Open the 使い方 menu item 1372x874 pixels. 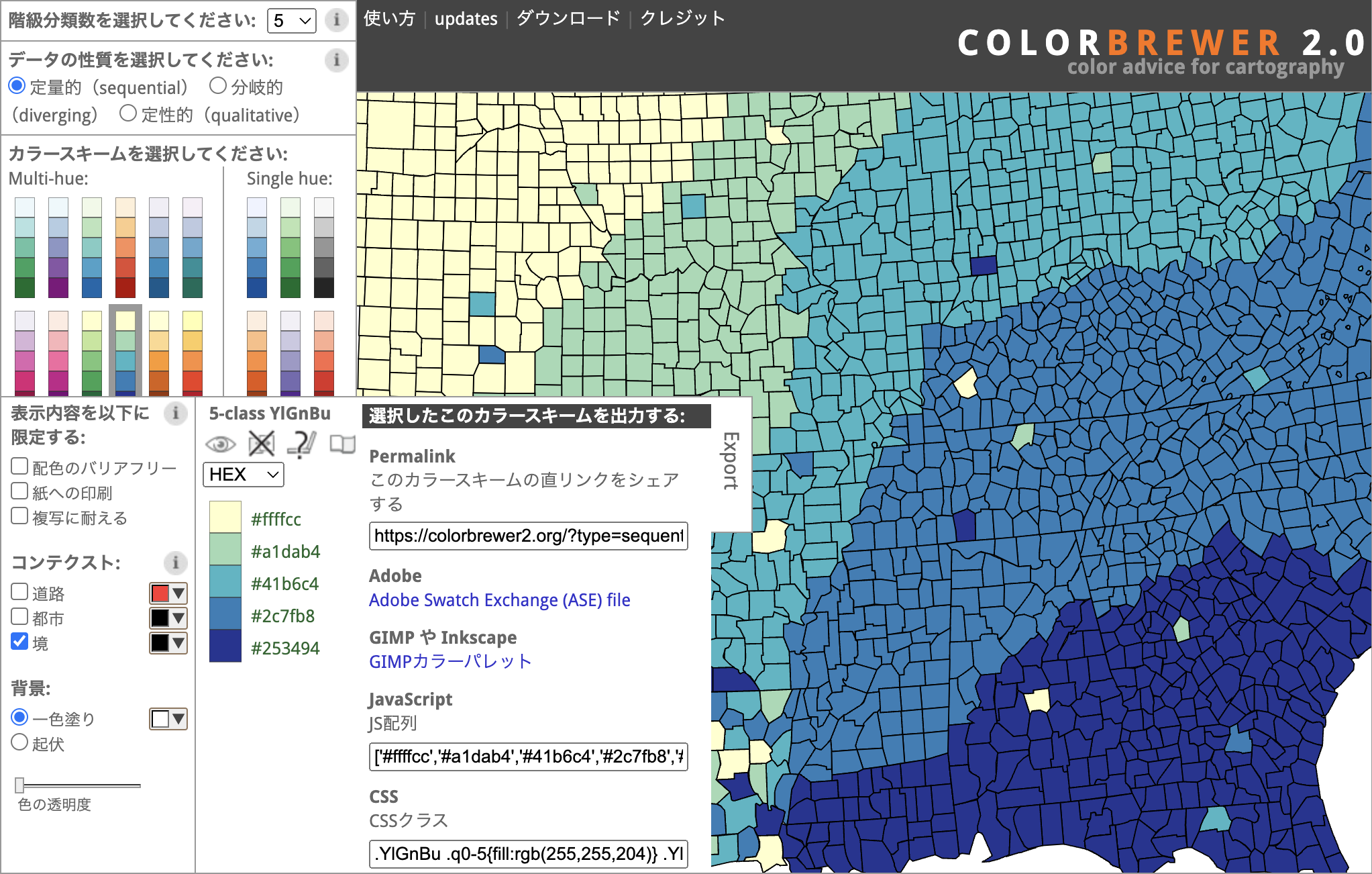pos(389,19)
